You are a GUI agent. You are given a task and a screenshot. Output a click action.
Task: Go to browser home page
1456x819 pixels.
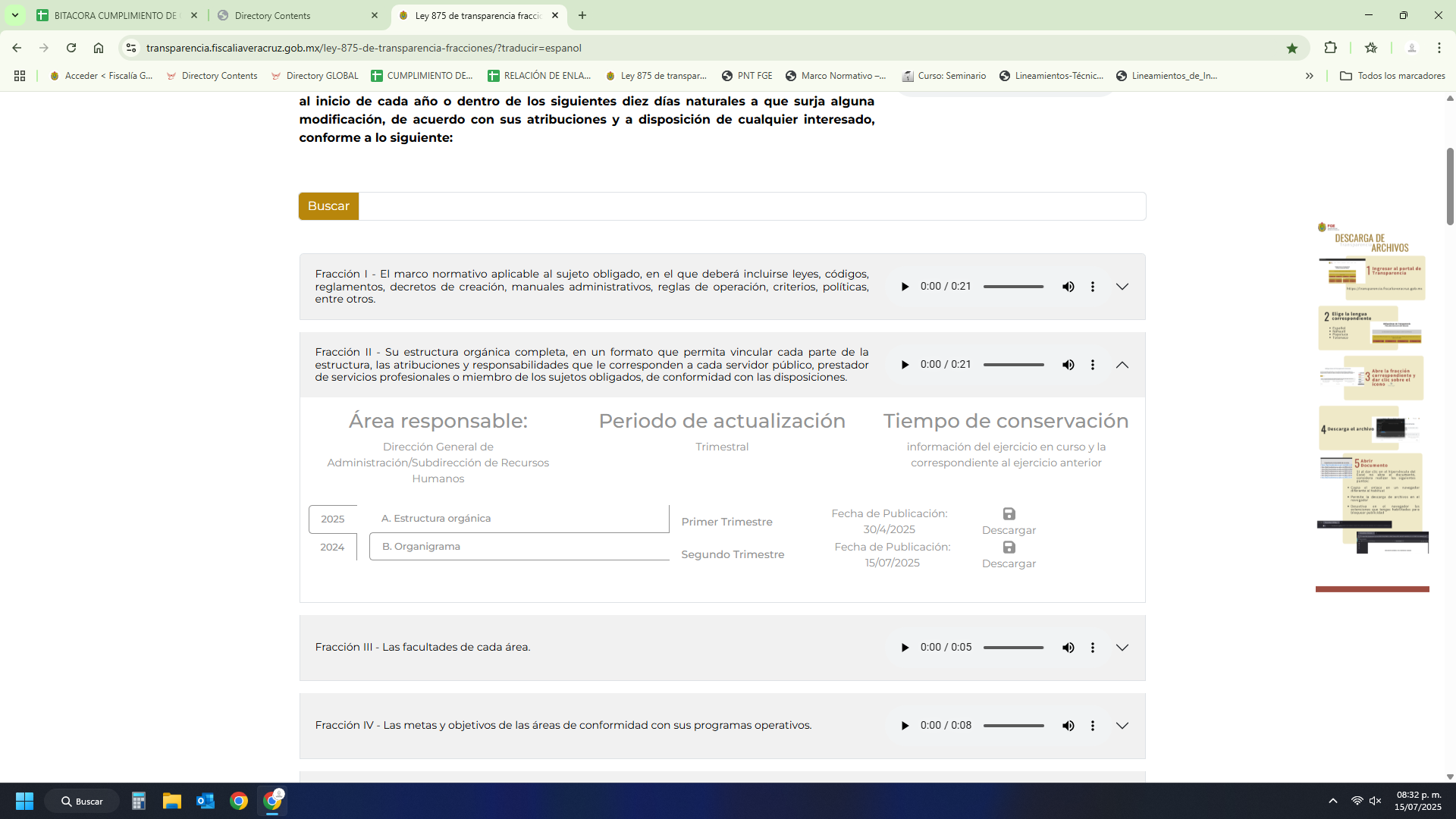click(99, 48)
